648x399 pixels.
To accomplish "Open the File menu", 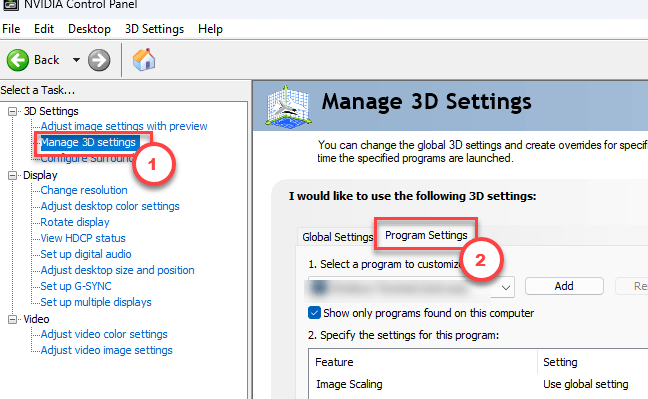I will tap(11, 29).
